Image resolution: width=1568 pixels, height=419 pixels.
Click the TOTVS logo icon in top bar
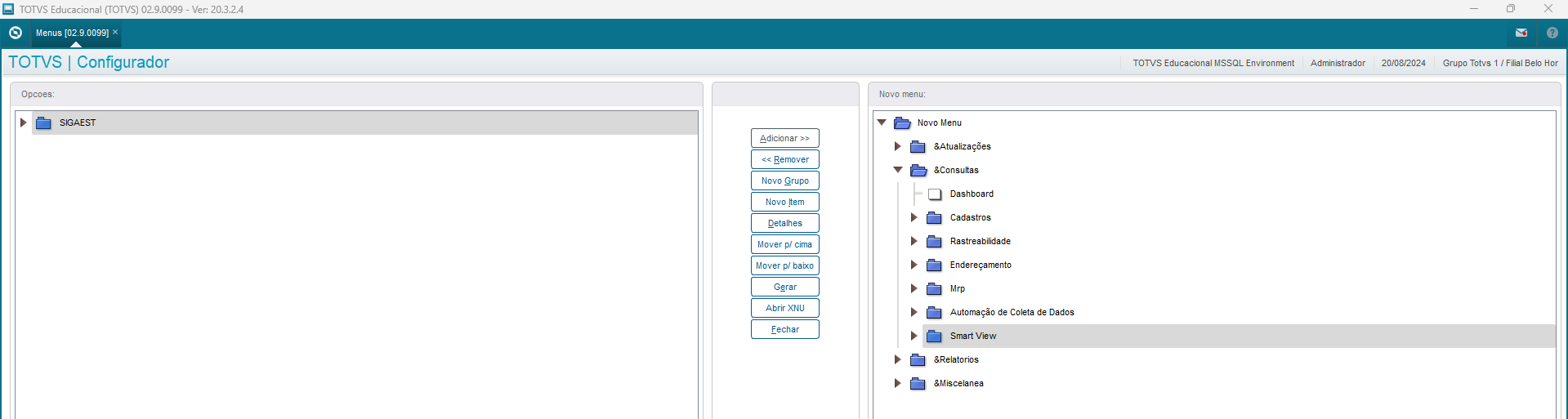click(x=16, y=33)
